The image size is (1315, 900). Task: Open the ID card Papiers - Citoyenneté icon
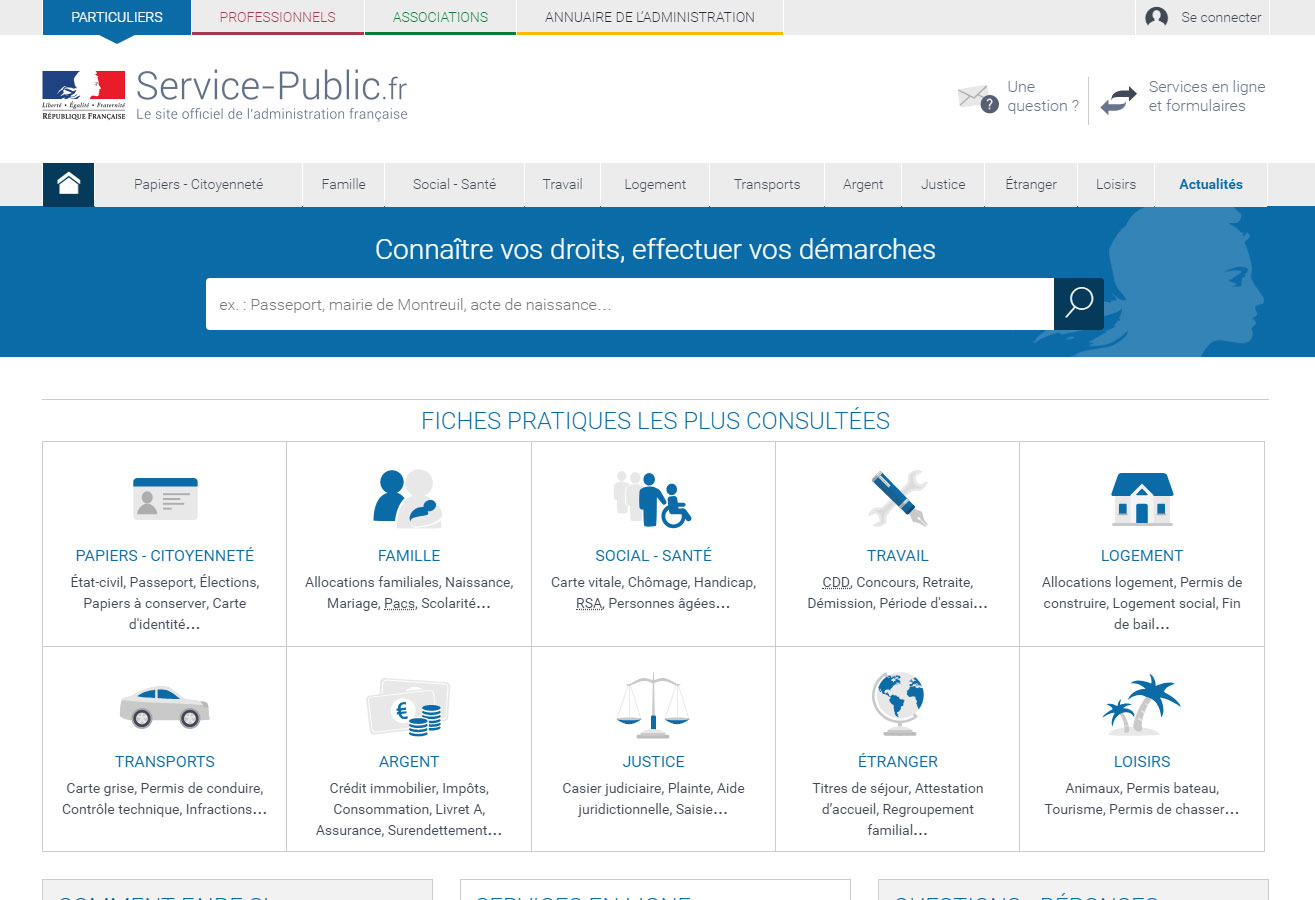point(165,498)
